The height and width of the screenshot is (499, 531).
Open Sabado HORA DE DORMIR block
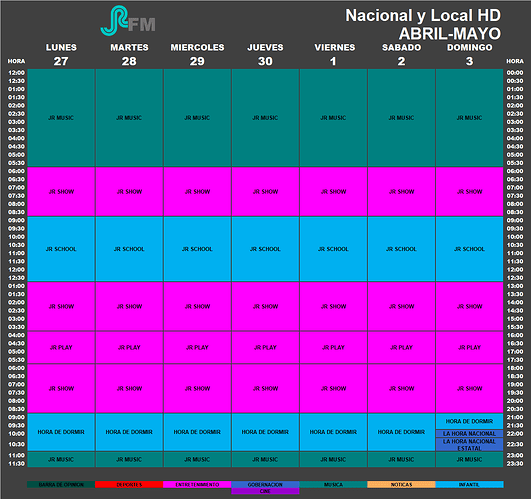(x=401, y=432)
